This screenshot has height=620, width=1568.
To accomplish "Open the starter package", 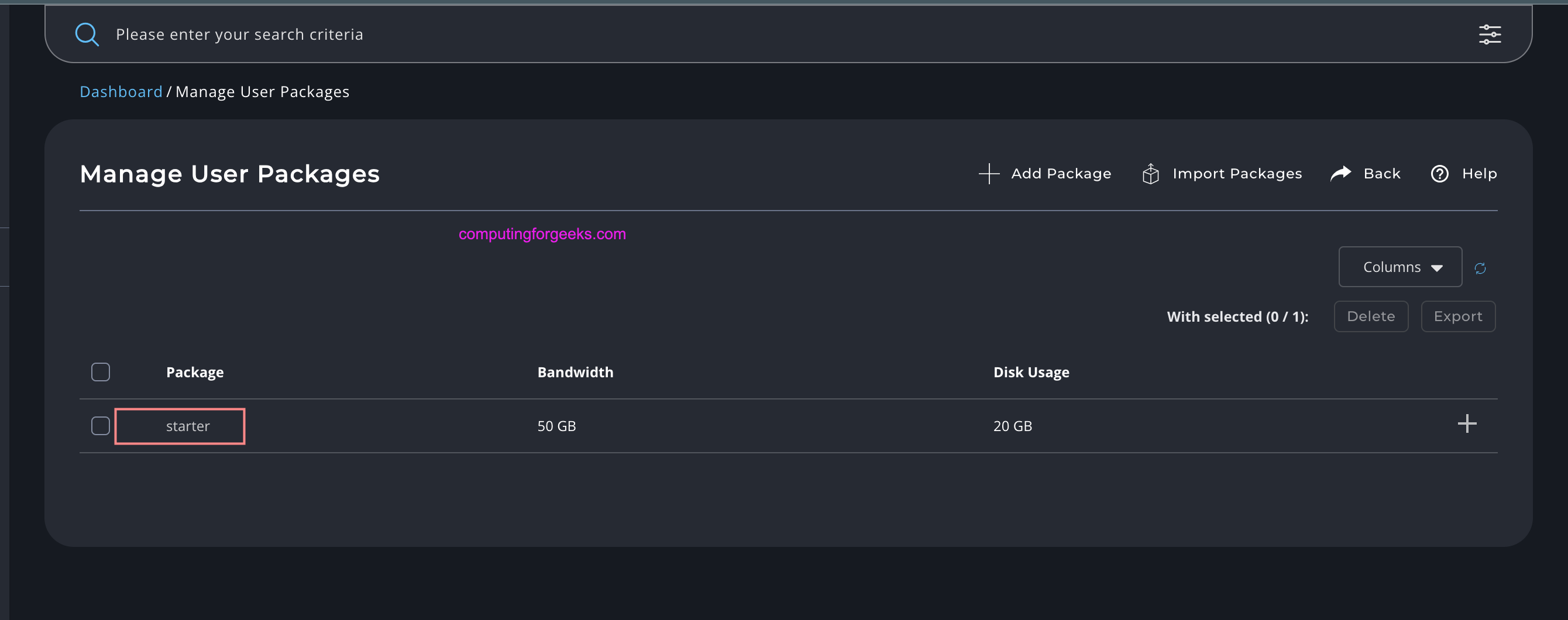I will (187, 426).
